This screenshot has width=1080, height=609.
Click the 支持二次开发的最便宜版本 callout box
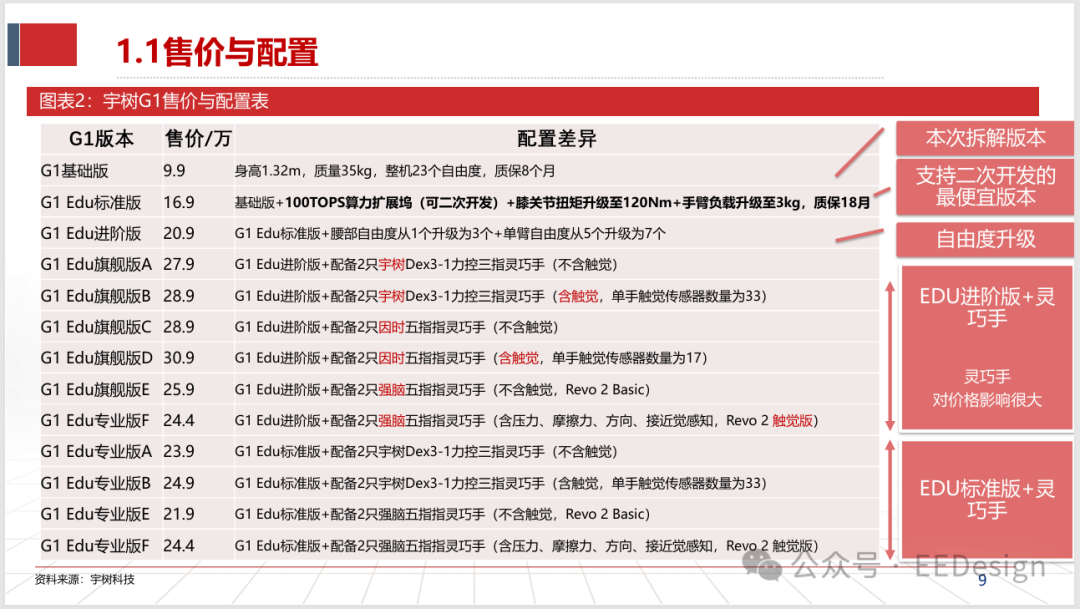pos(985,187)
